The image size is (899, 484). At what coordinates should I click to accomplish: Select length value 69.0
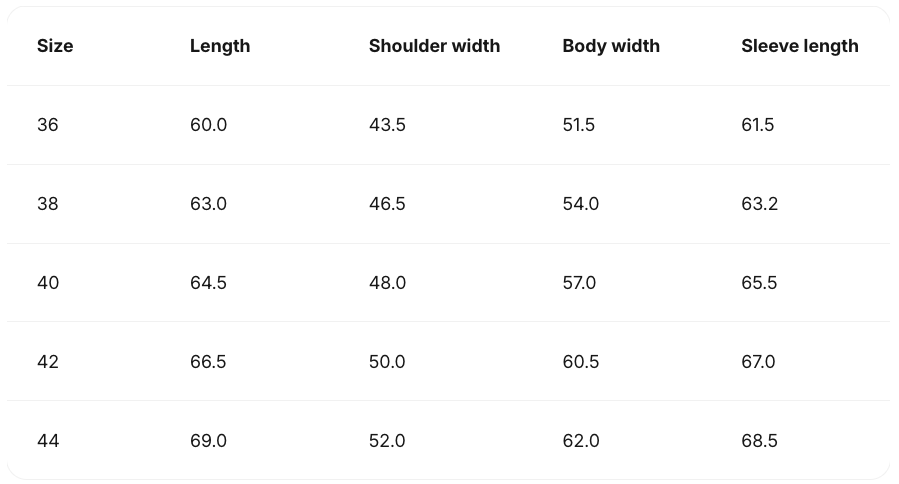click(209, 440)
